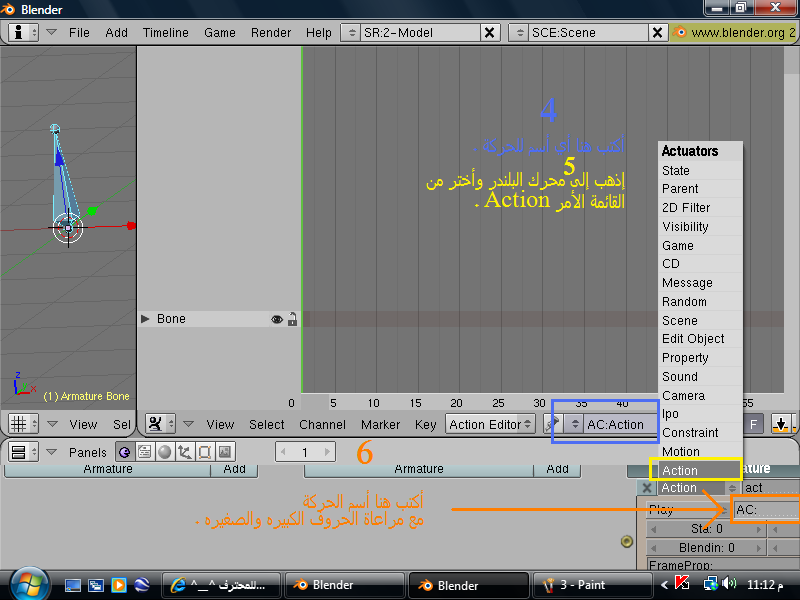Choose Edit Object from the Actuators list
This screenshot has height=600, width=800.
click(x=701, y=339)
